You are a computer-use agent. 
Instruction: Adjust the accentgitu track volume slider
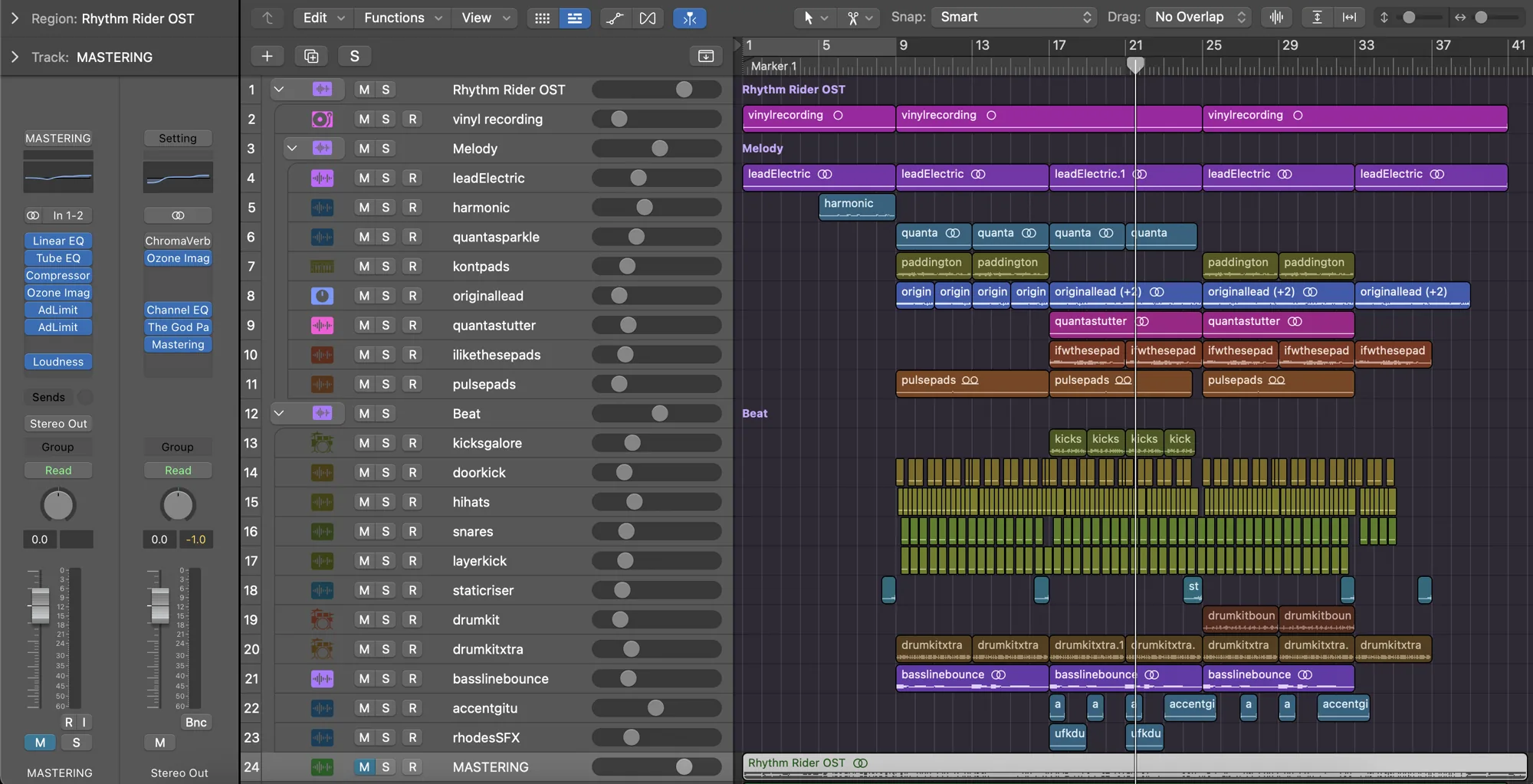pyautogui.click(x=656, y=708)
